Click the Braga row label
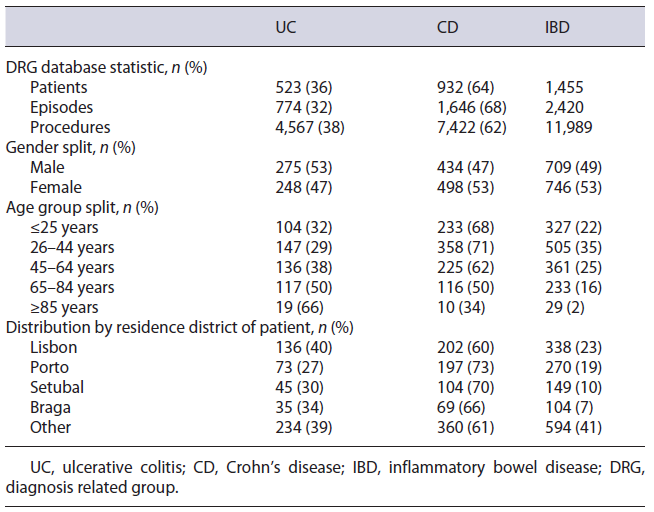The height and width of the screenshot is (512, 654). coord(50,407)
